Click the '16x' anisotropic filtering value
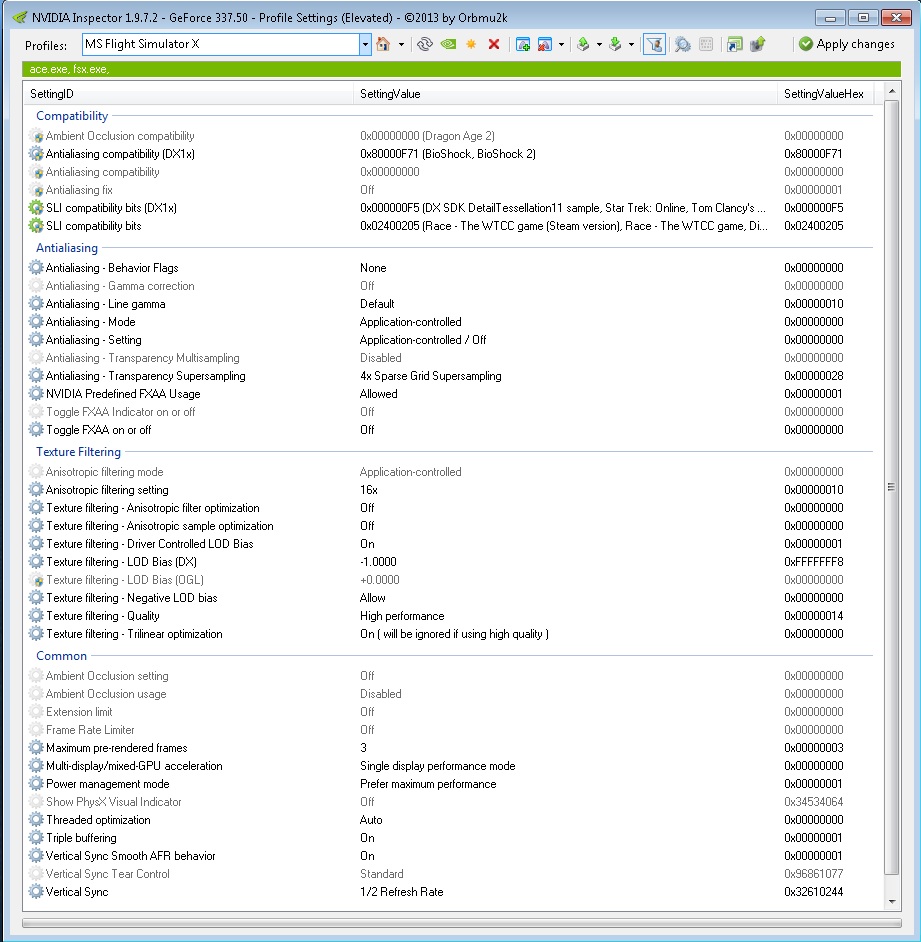Screen dimensions: 921x942 [x=368, y=490]
